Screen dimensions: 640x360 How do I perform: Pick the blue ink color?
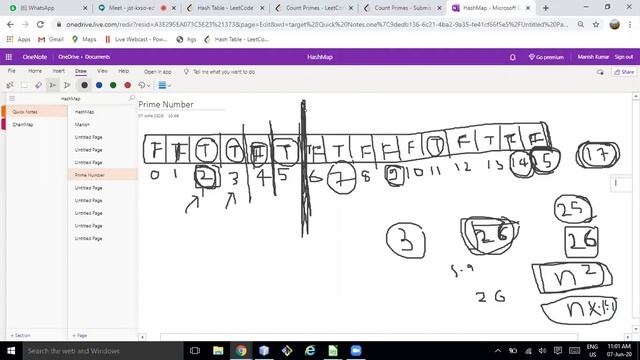point(99,85)
